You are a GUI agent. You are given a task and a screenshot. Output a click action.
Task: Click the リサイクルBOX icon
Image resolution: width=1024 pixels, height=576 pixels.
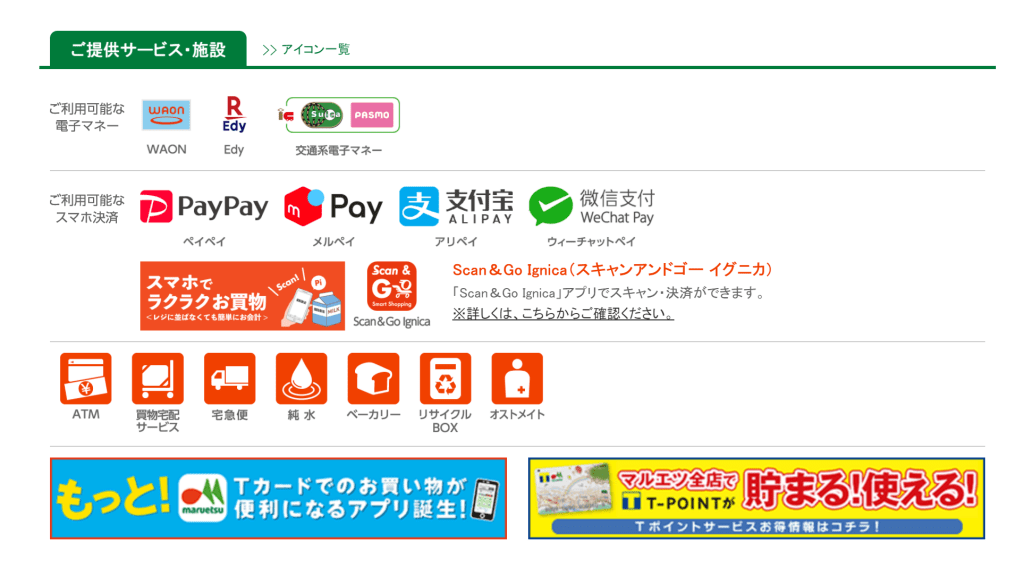tap(445, 379)
